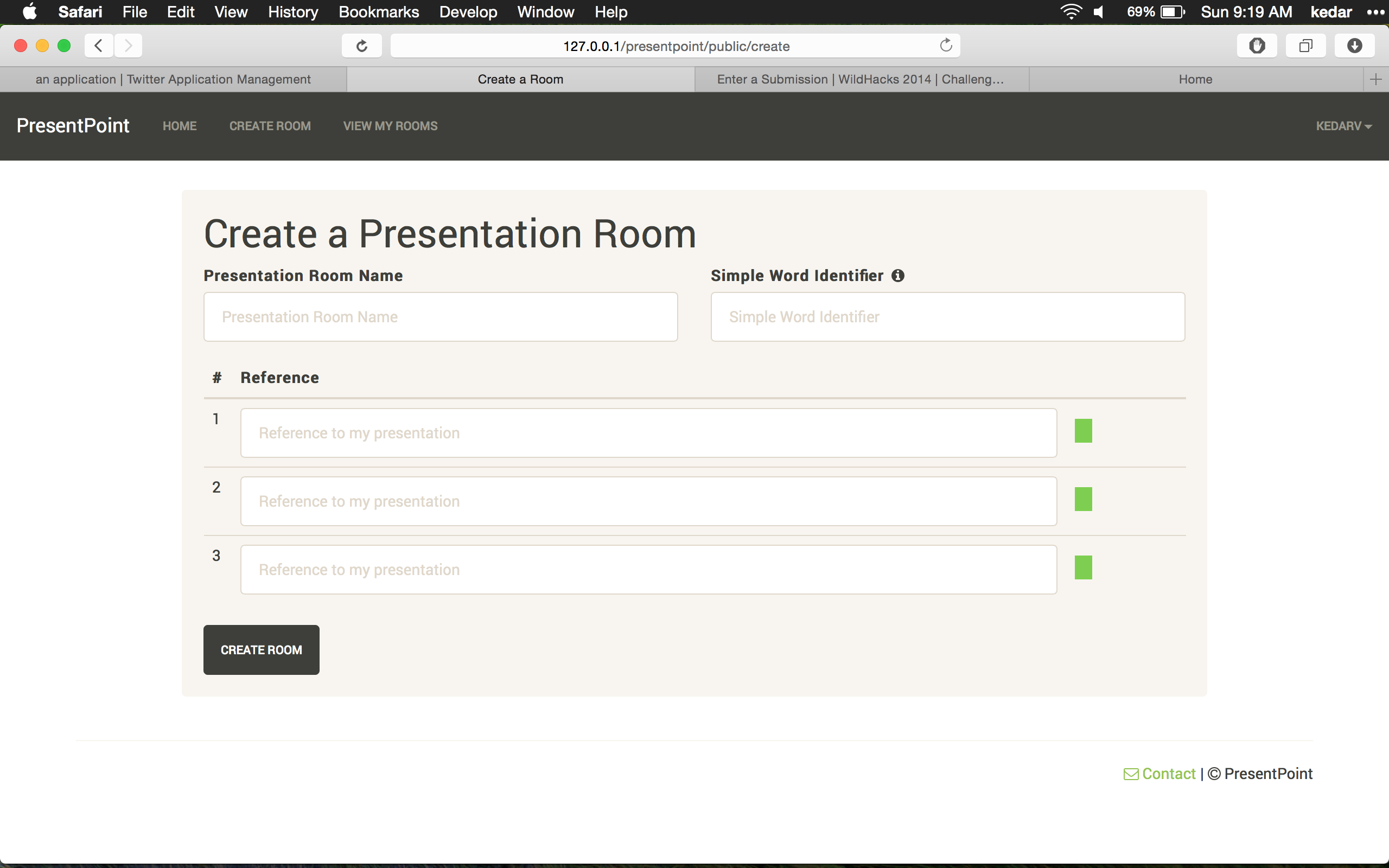Click the show all tabs icon

click(x=1305, y=46)
